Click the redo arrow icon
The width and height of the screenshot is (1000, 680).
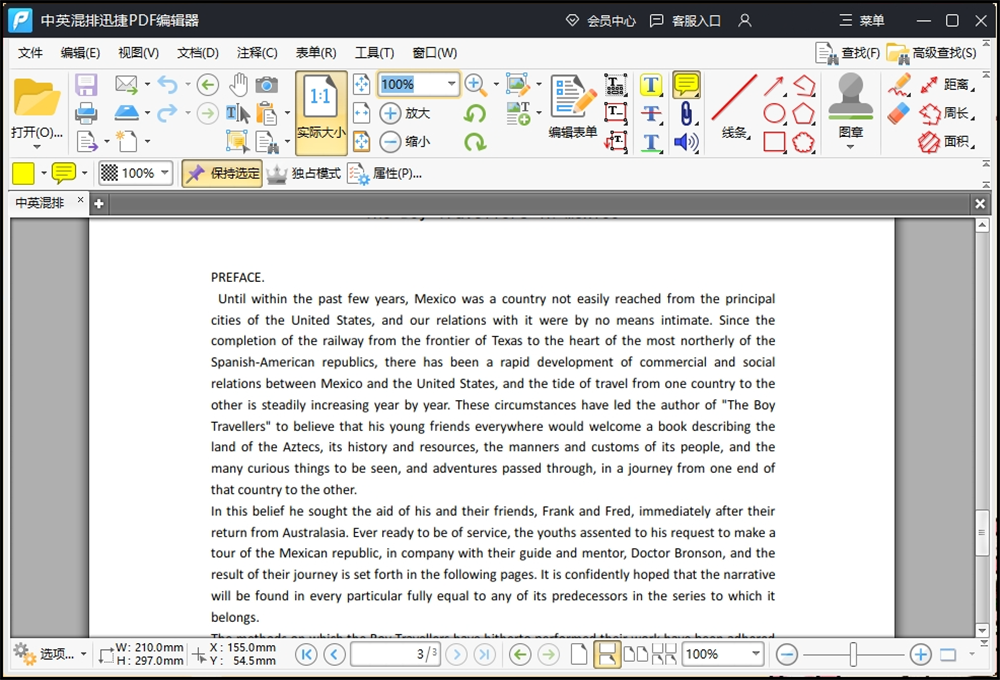(x=167, y=113)
